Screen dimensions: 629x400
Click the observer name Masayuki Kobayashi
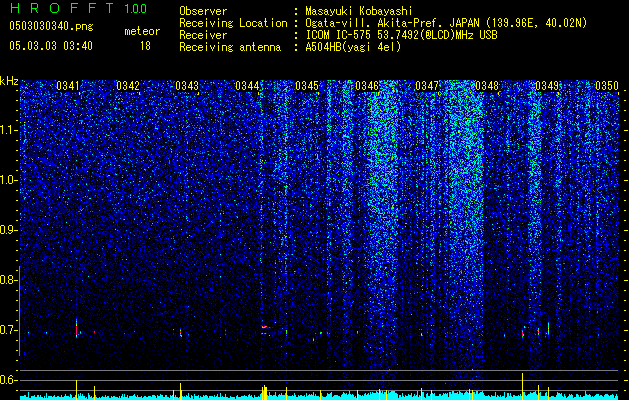point(359,11)
